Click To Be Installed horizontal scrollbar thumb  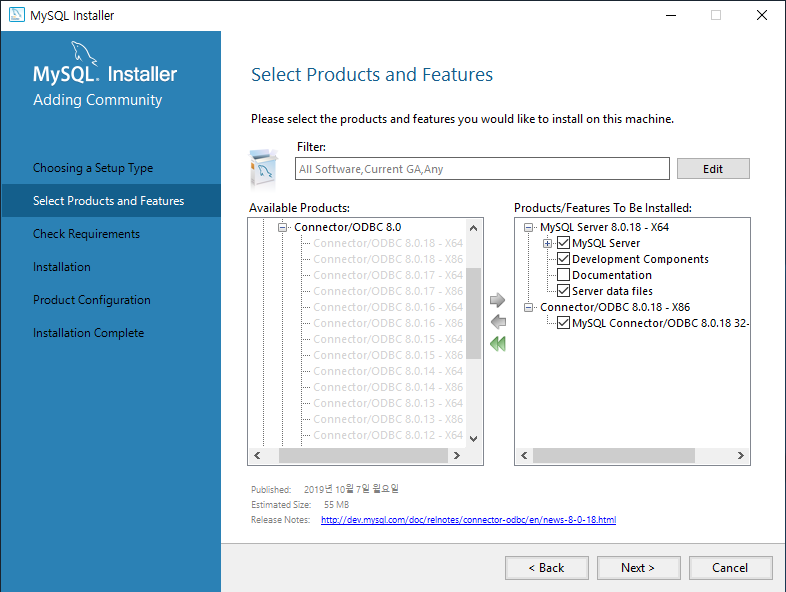point(614,456)
